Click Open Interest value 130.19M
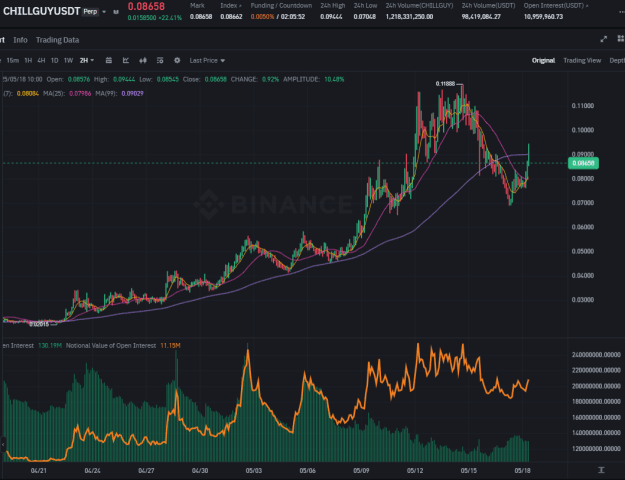The height and width of the screenshot is (480, 625). pyautogui.click(x=50, y=346)
